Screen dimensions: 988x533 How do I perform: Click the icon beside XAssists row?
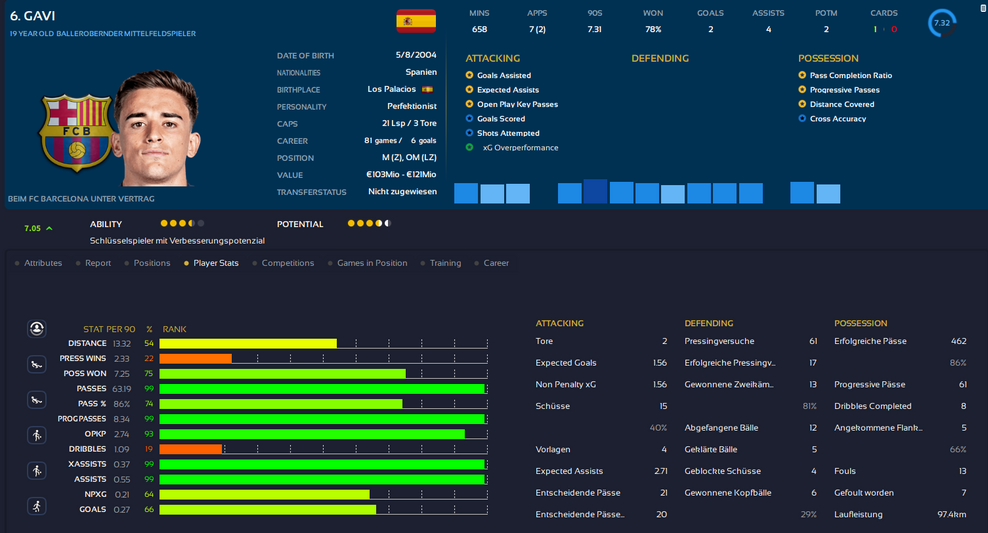click(37, 470)
